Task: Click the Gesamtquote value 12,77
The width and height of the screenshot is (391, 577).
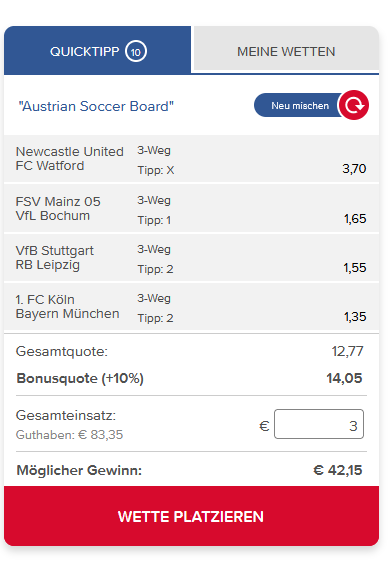Action: [x=347, y=351]
